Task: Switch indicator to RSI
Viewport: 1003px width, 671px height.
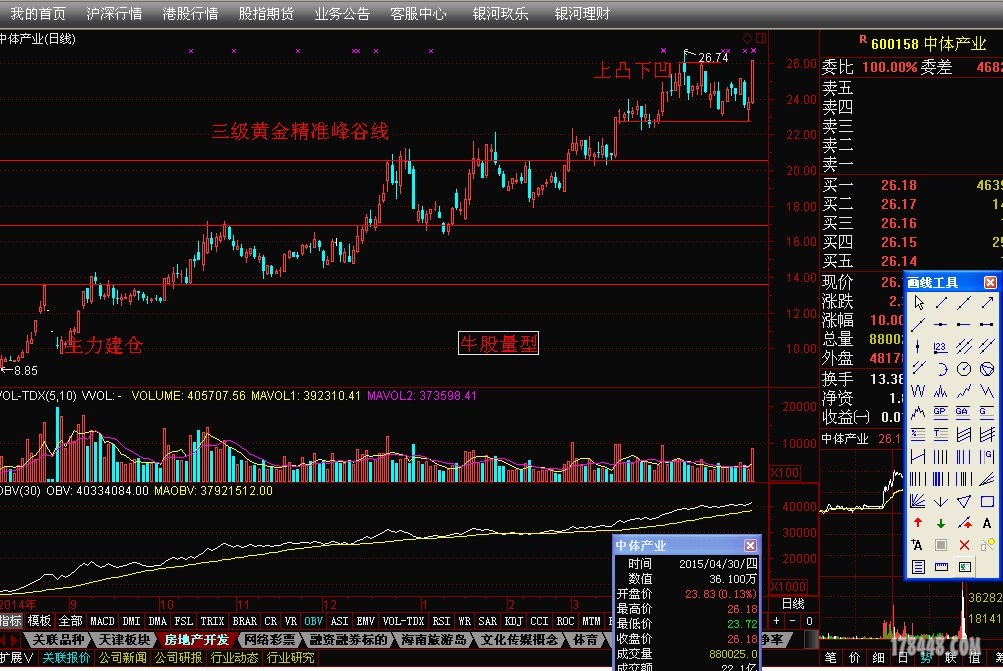Action: point(441,621)
